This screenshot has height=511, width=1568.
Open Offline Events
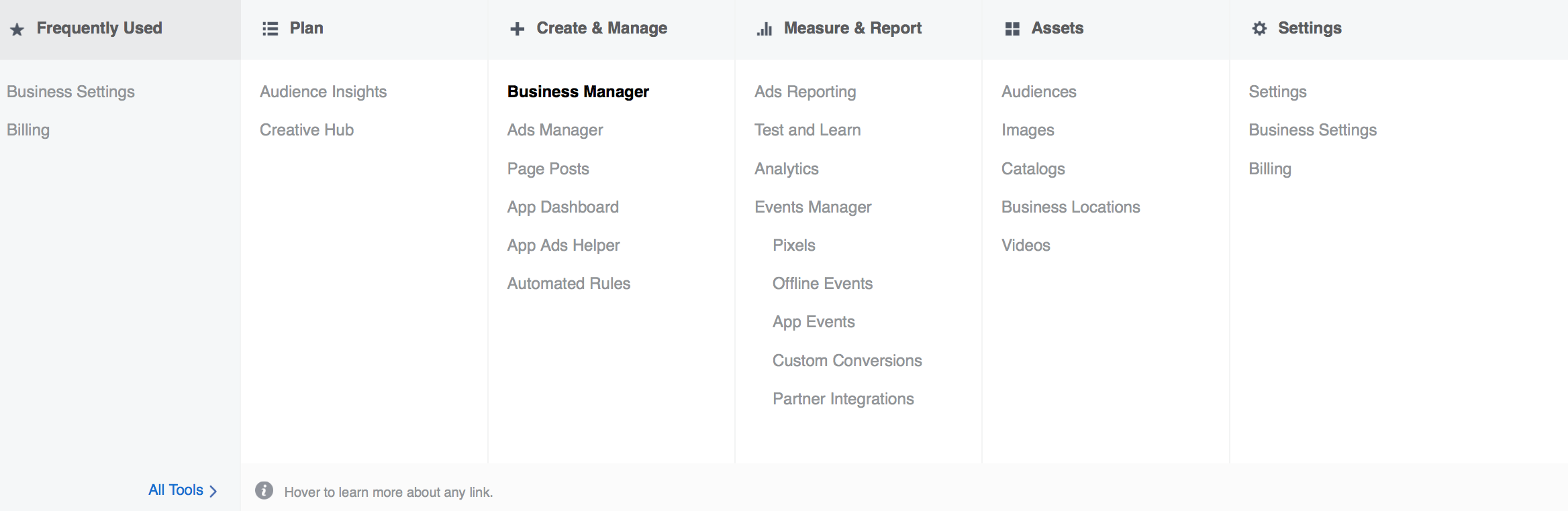(822, 284)
